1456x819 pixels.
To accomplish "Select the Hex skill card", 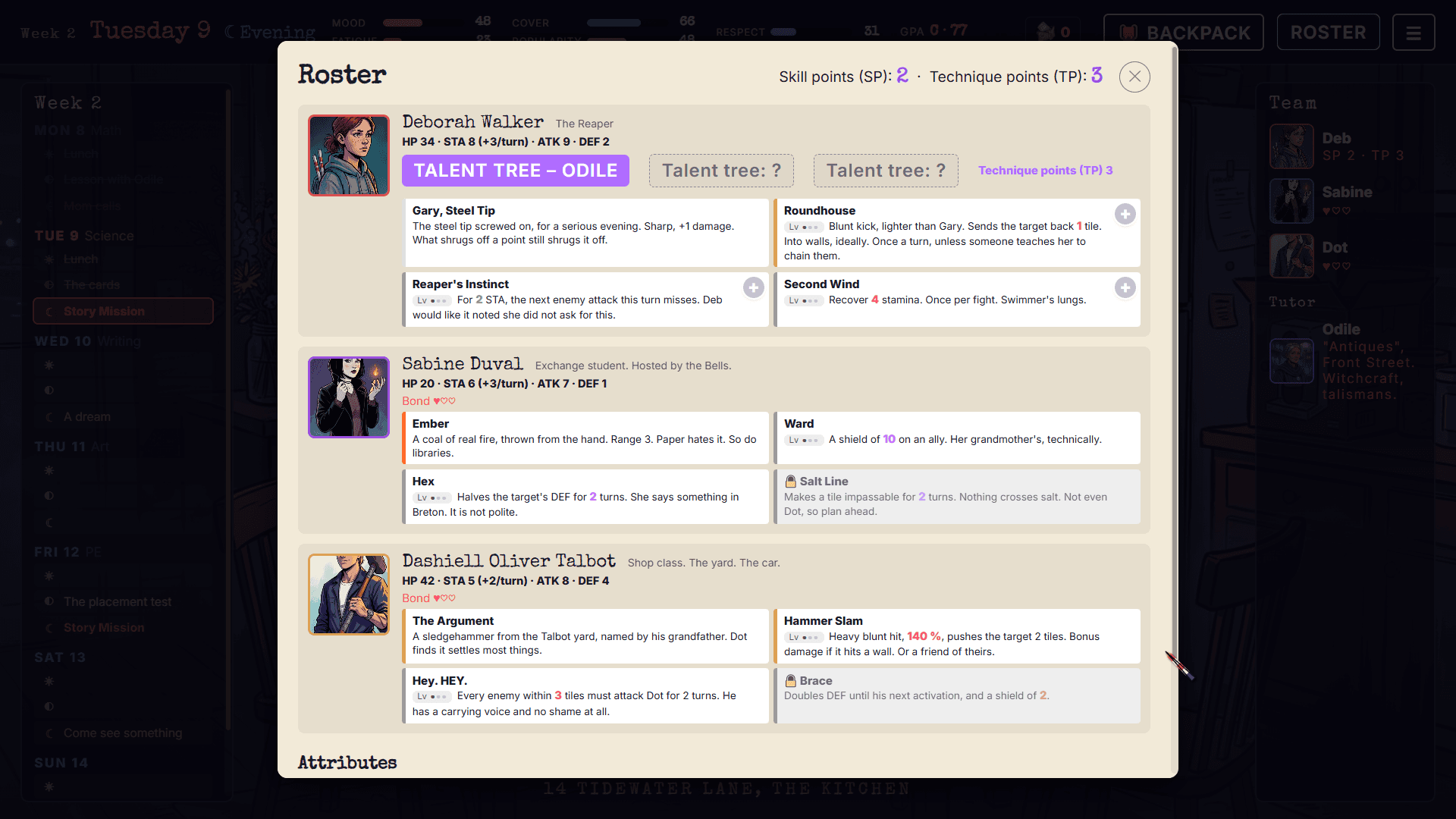I will tap(585, 497).
